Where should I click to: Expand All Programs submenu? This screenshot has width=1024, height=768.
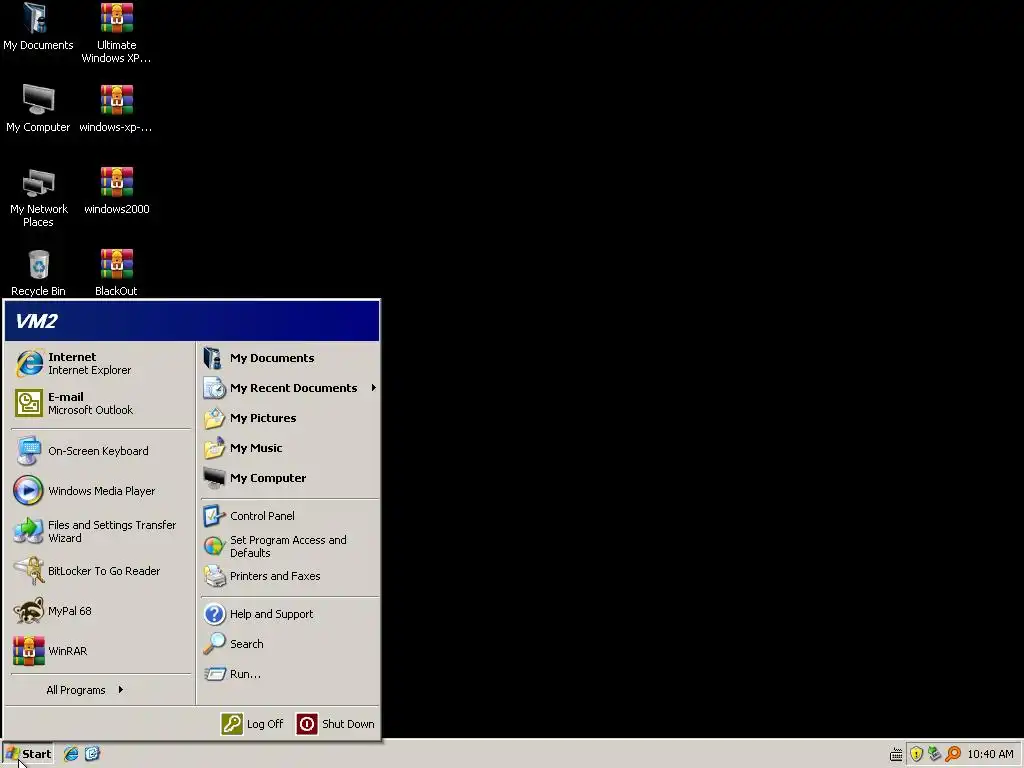click(x=85, y=690)
